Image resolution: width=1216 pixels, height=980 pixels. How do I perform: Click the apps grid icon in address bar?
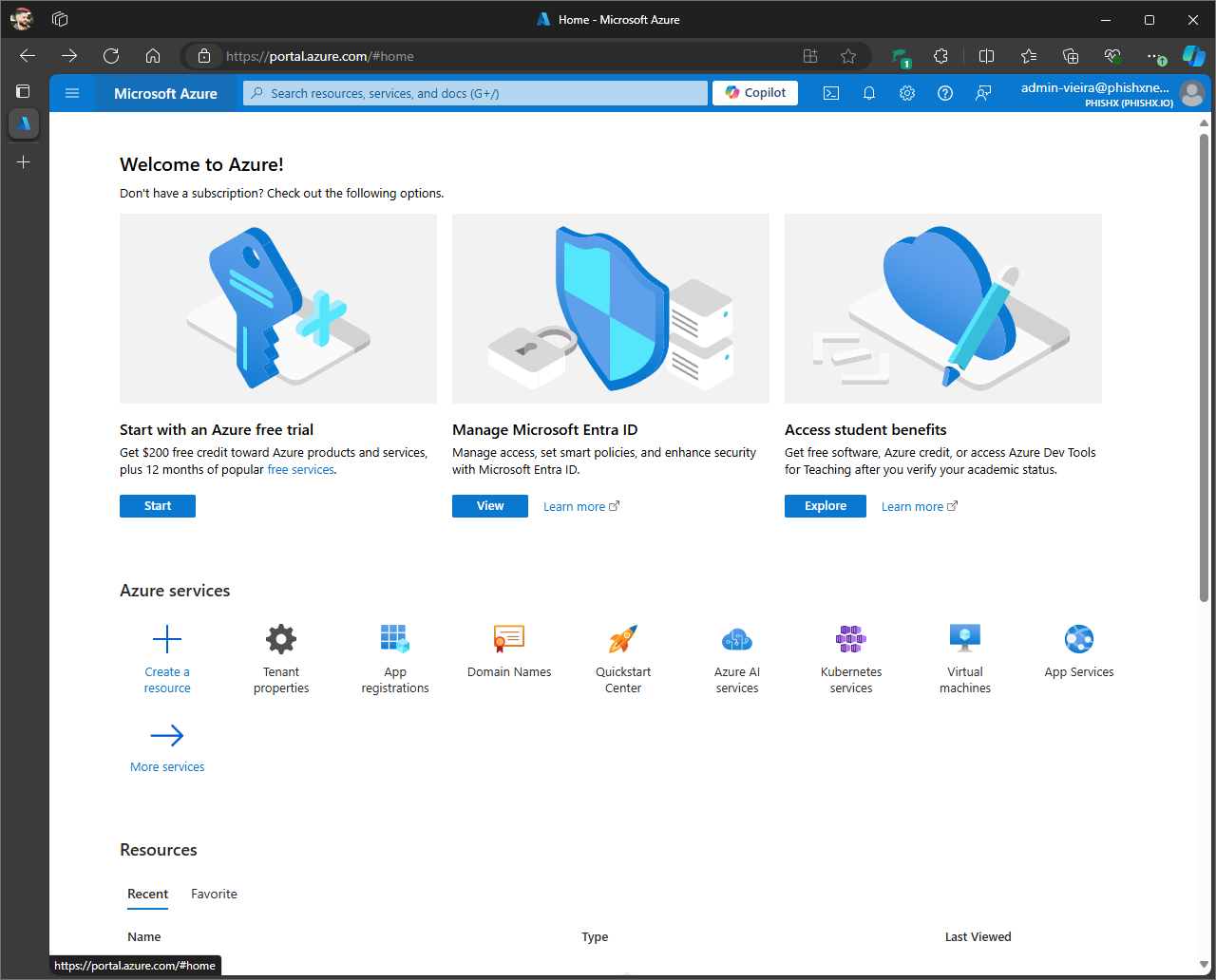(x=810, y=56)
